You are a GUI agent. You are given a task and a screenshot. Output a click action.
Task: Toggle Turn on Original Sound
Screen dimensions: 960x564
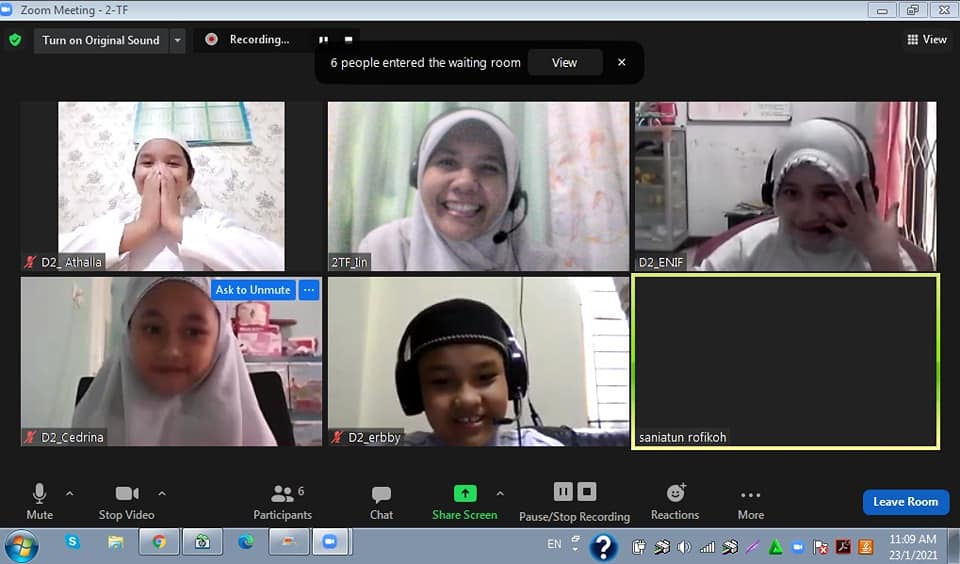(x=100, y=40)
